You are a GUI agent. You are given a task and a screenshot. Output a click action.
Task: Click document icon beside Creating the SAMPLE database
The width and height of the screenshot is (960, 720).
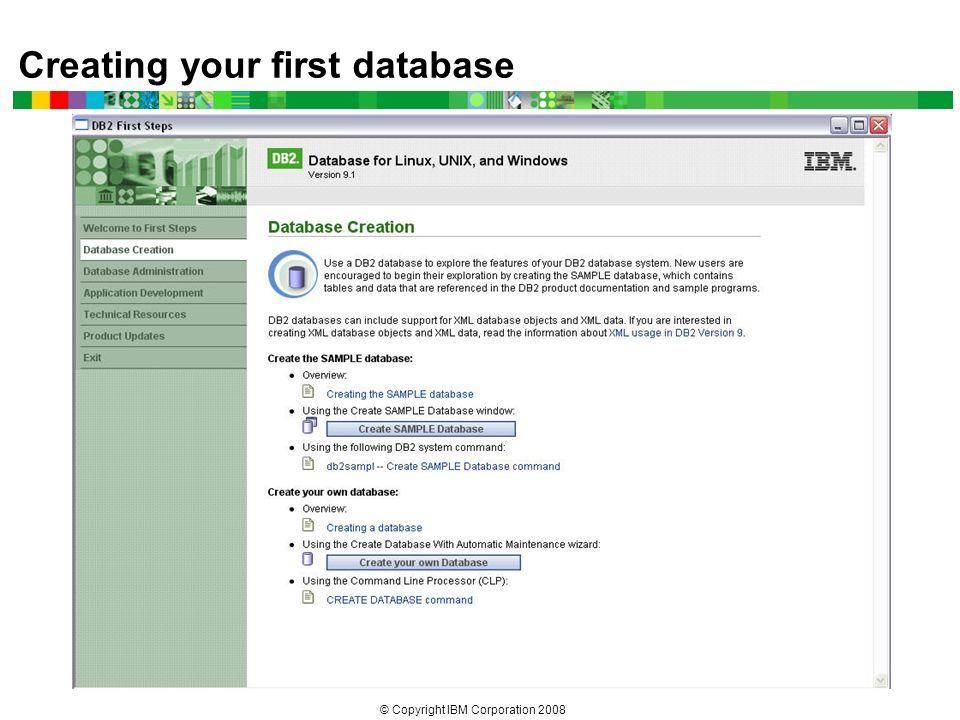point(309,391)
